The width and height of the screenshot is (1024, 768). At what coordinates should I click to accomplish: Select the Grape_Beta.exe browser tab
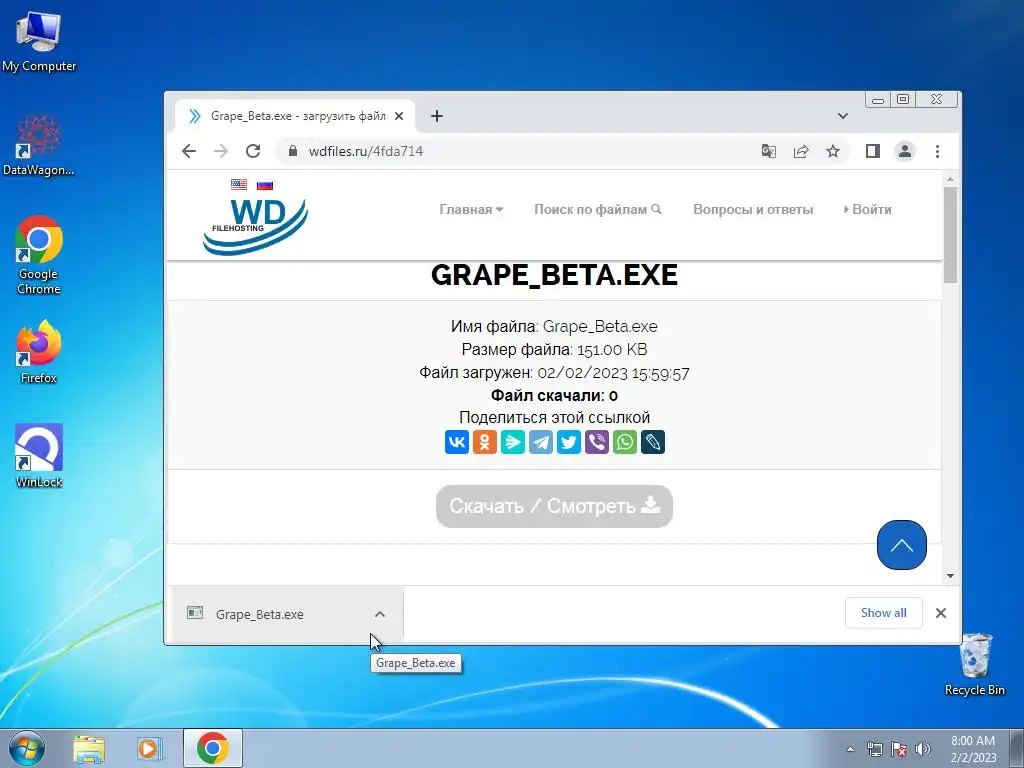[x=294, y=116]
